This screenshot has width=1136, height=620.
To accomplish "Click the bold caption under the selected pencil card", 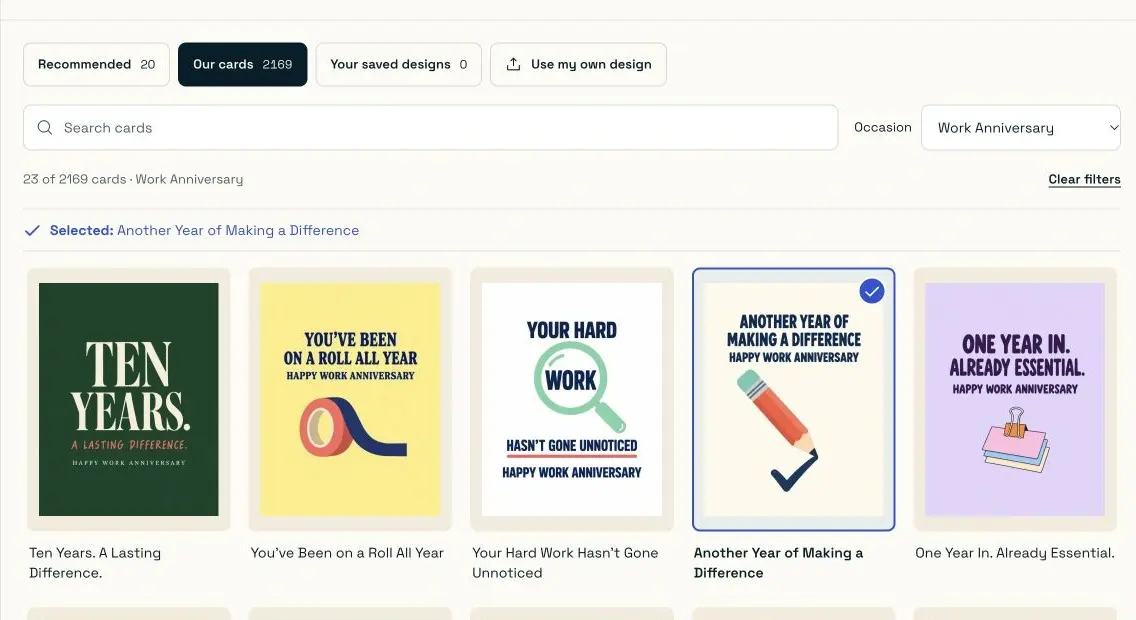I will 778,563.
